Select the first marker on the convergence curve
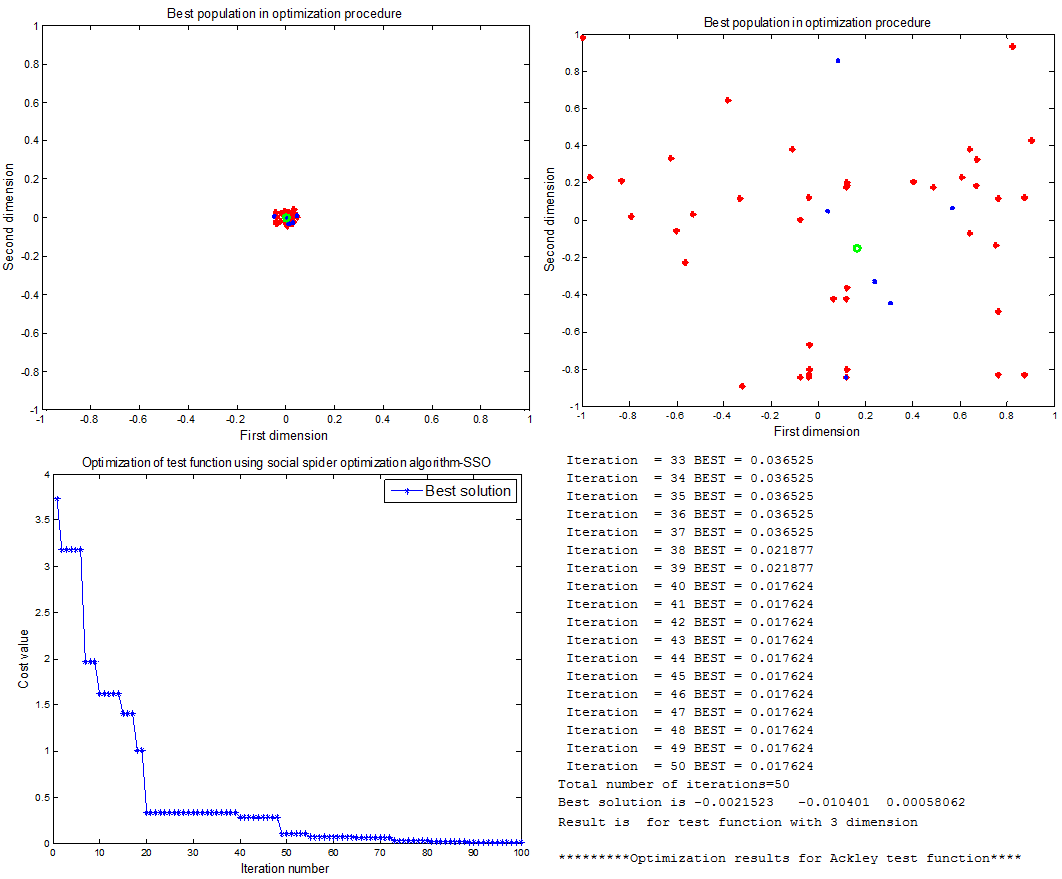This screenshot has width=1062, height=879. [x=57, y=499]
